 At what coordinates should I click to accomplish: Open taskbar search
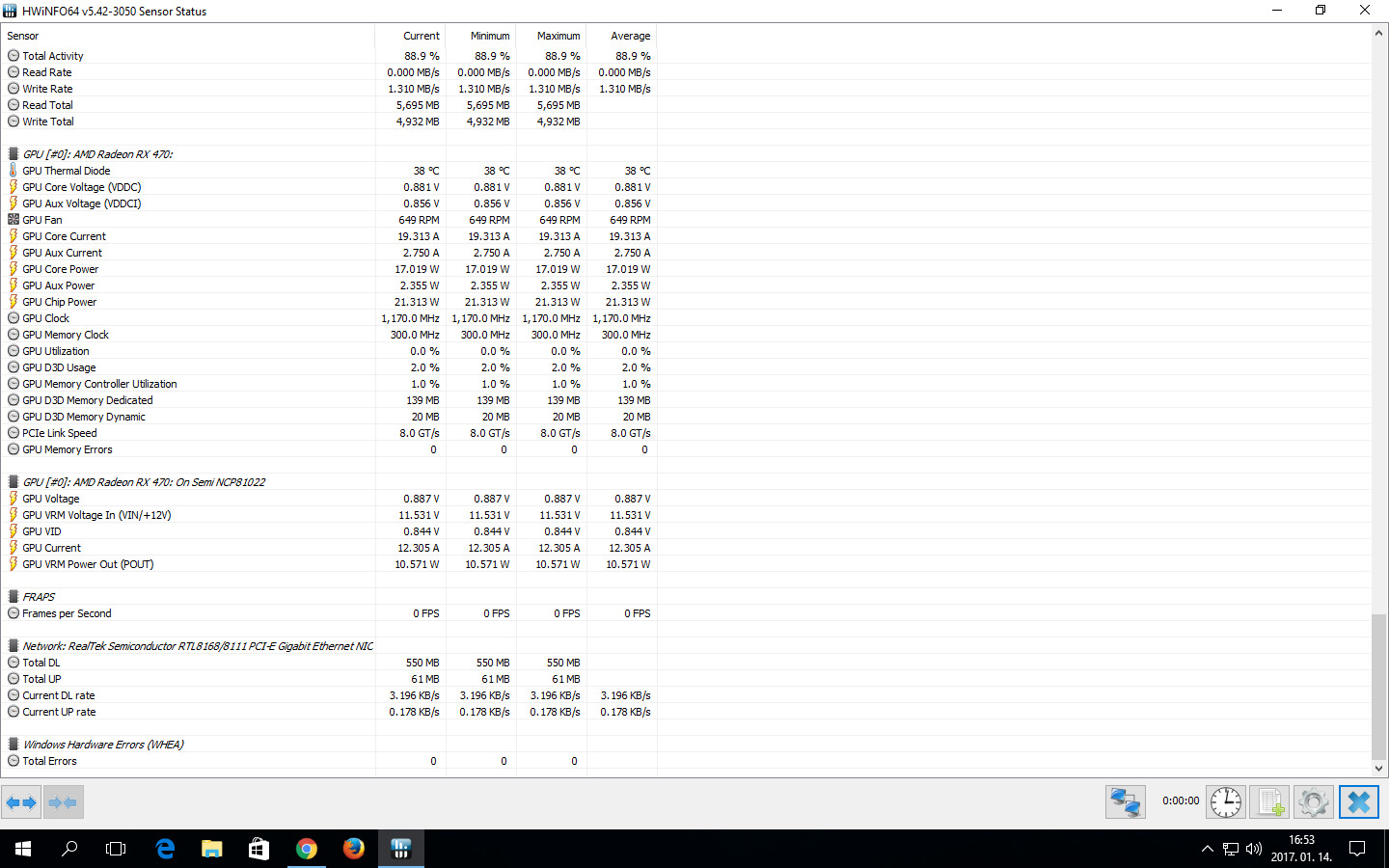click(69, 849)
